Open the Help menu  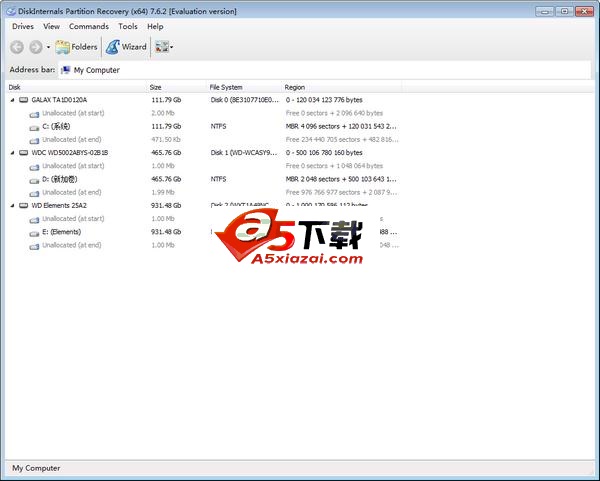pyautogui.click(x=155, y=26)
